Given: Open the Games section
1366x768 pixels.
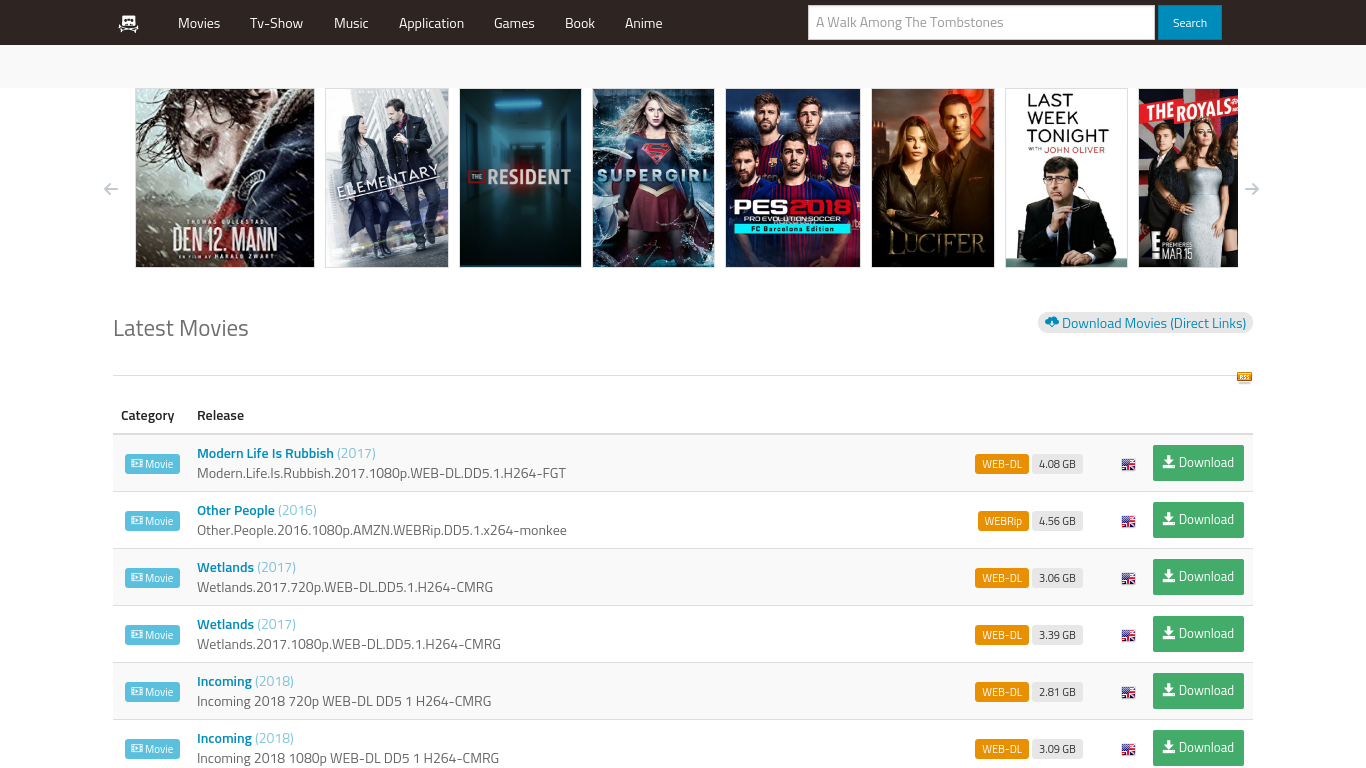Looking at the screenshot, I should coord(514,23).
